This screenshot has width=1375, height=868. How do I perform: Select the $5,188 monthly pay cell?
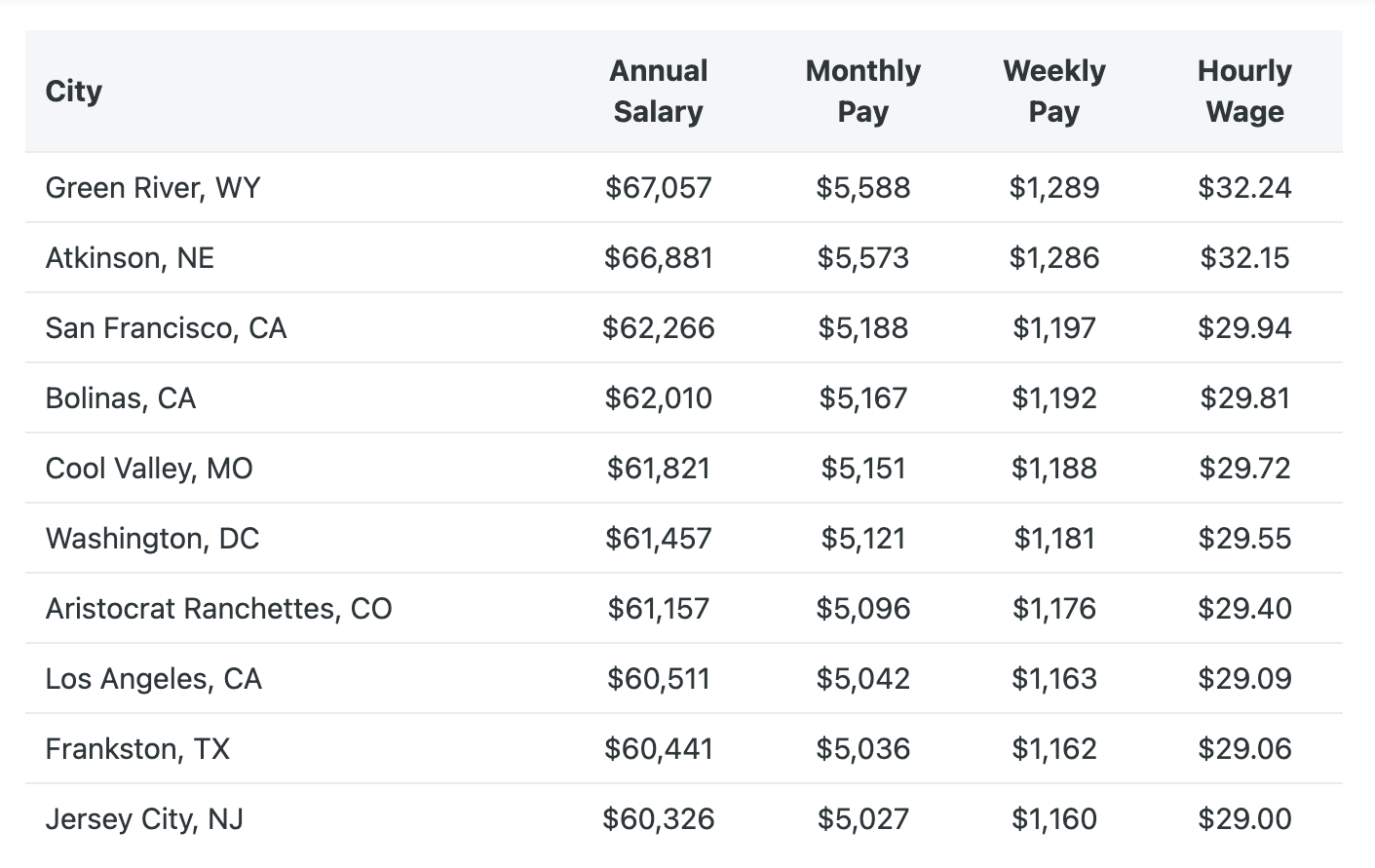[x=862, y=327]
